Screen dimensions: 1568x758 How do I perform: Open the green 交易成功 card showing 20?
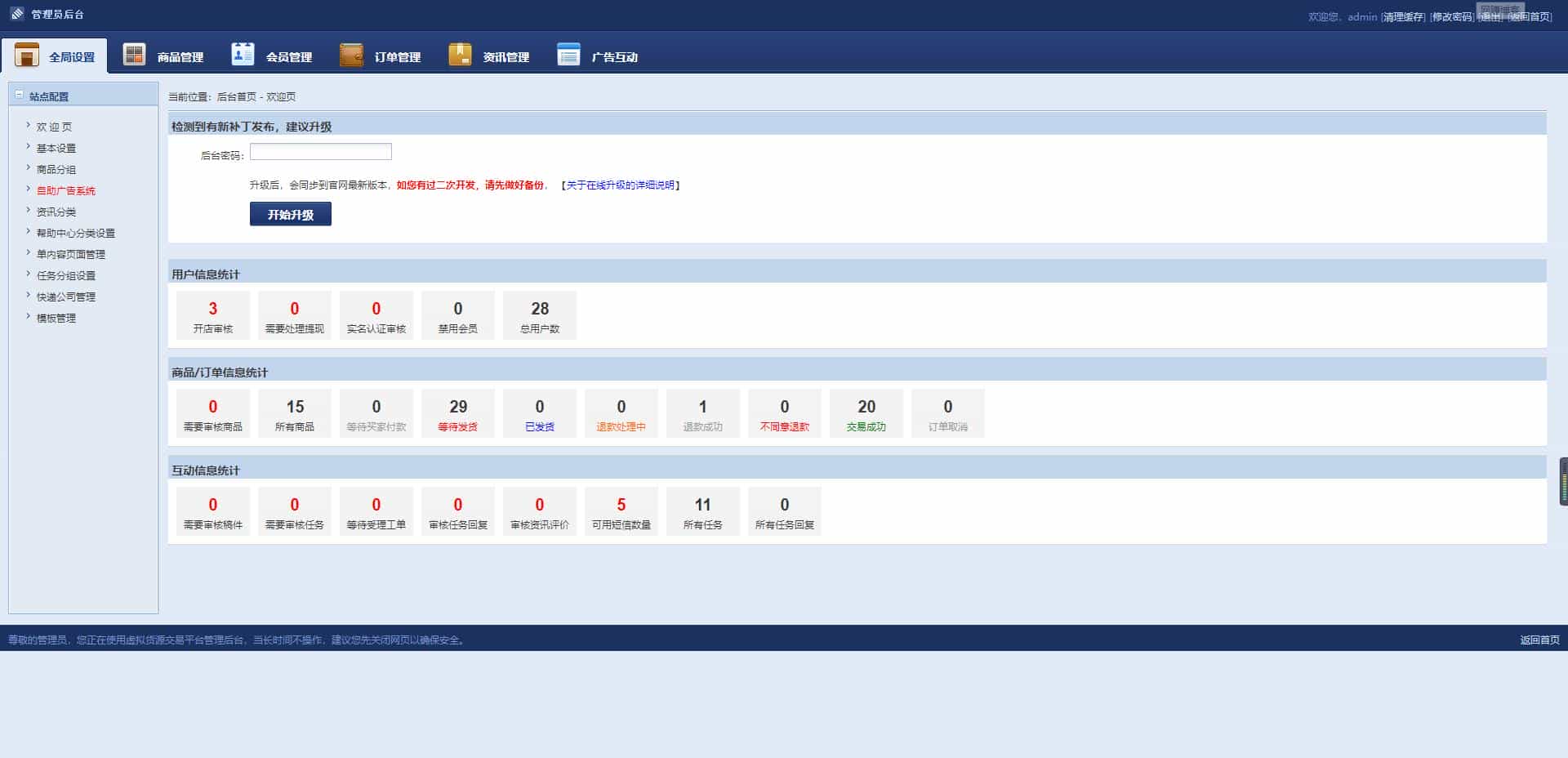click(866, 413)
